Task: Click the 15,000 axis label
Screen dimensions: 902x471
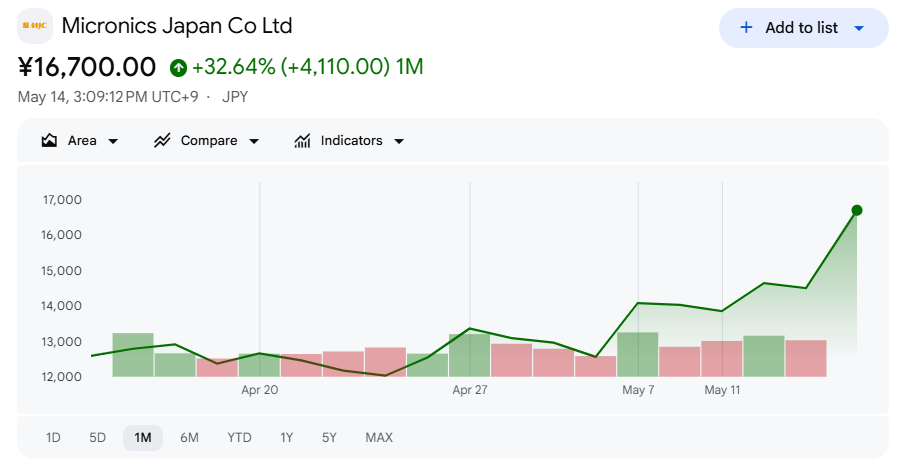Action: coord(61,271)
